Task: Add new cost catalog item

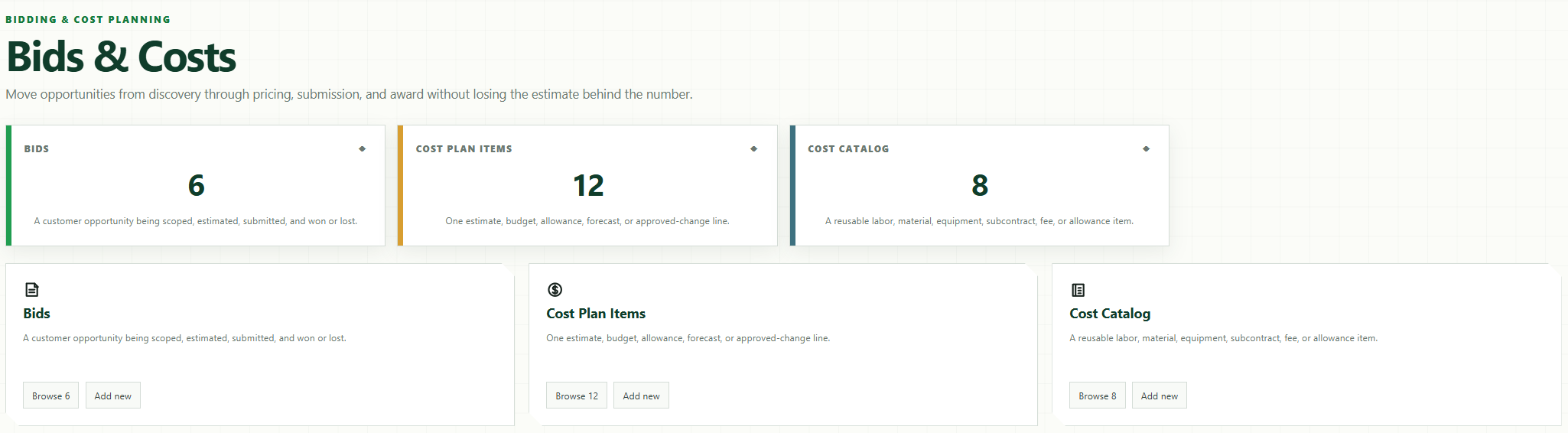Action: tap(1159, 396)
